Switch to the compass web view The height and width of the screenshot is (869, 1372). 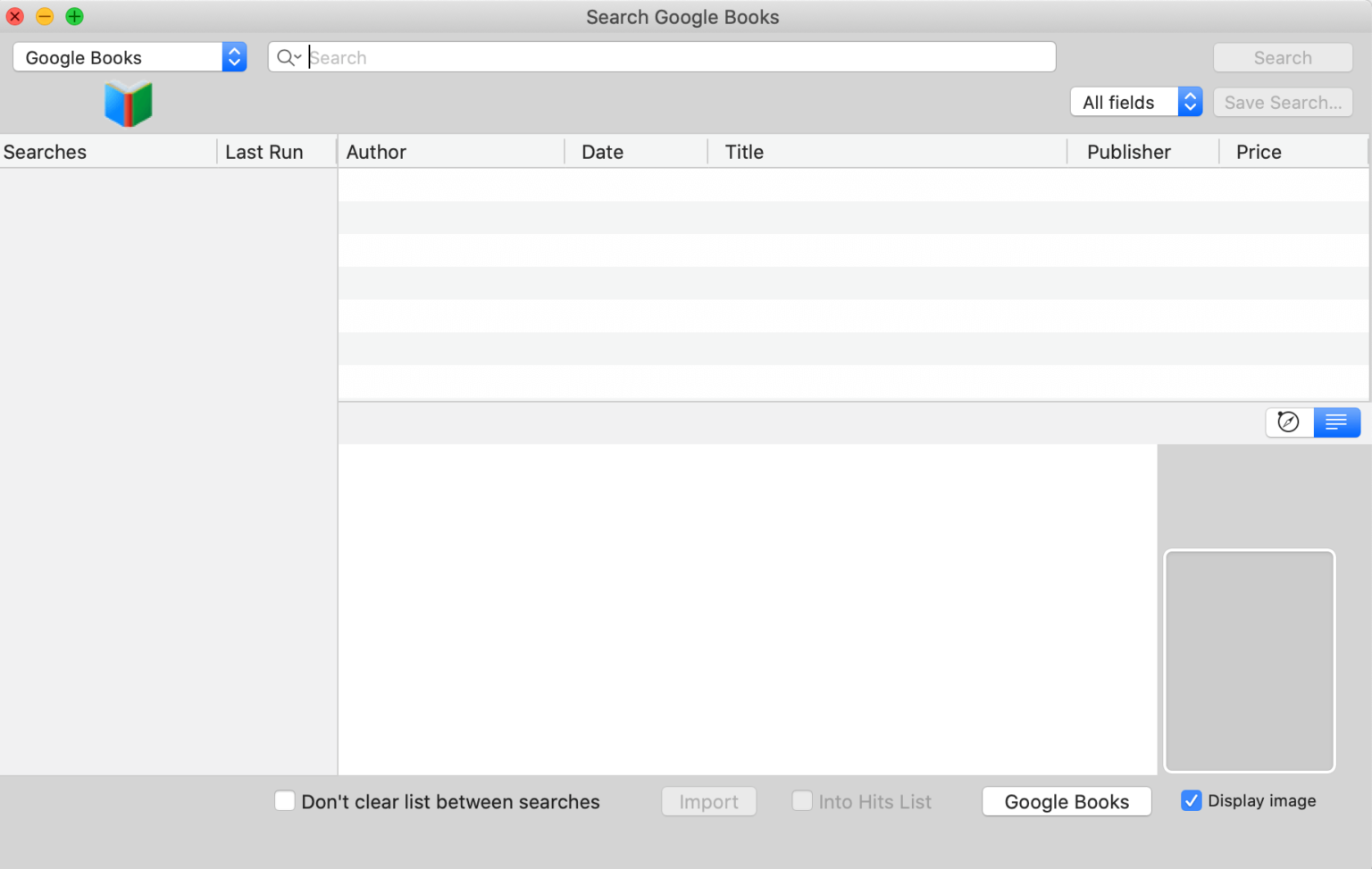pos(1289,422)
